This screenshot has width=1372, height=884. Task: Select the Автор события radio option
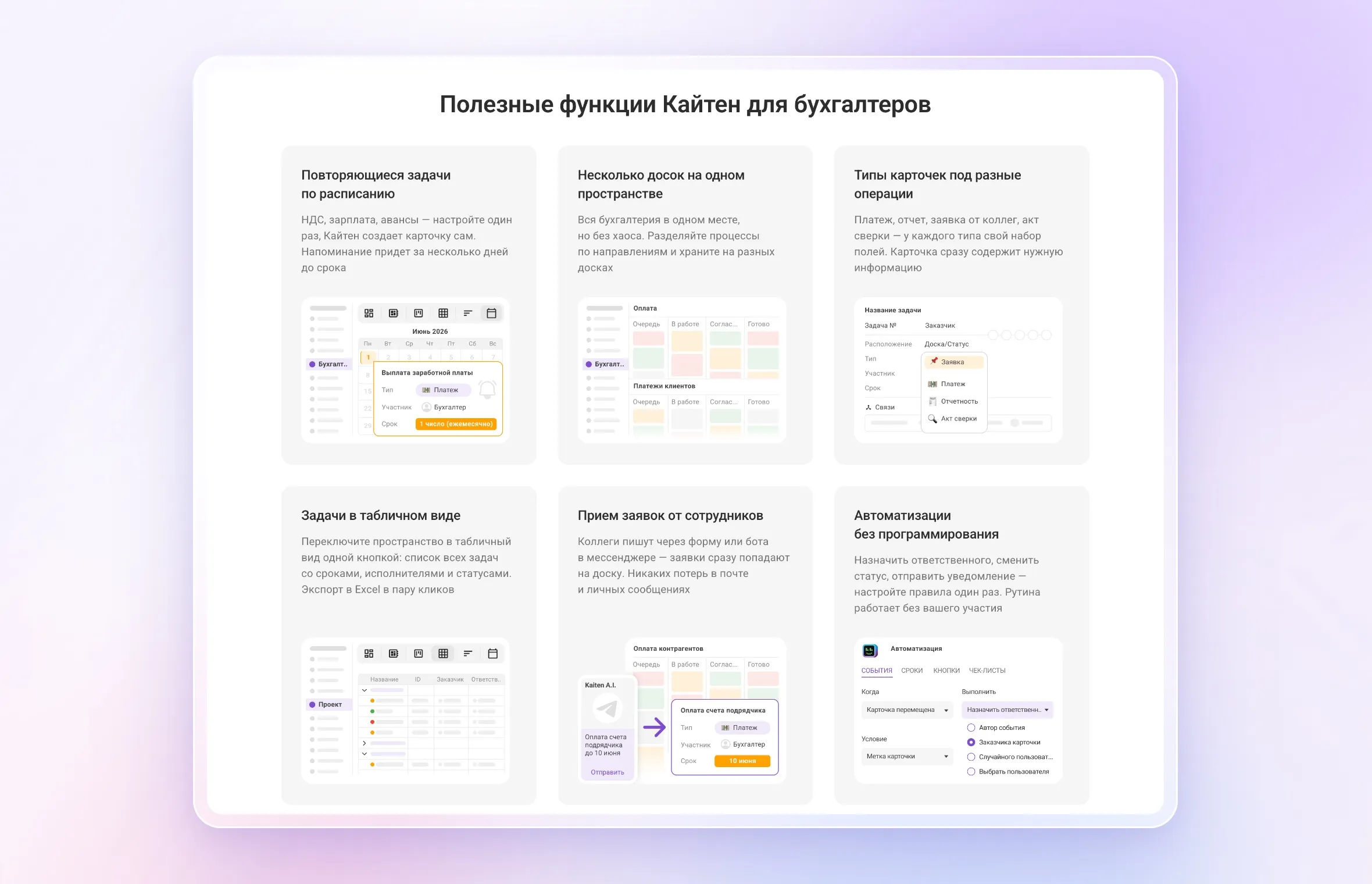tap(971, 728)
